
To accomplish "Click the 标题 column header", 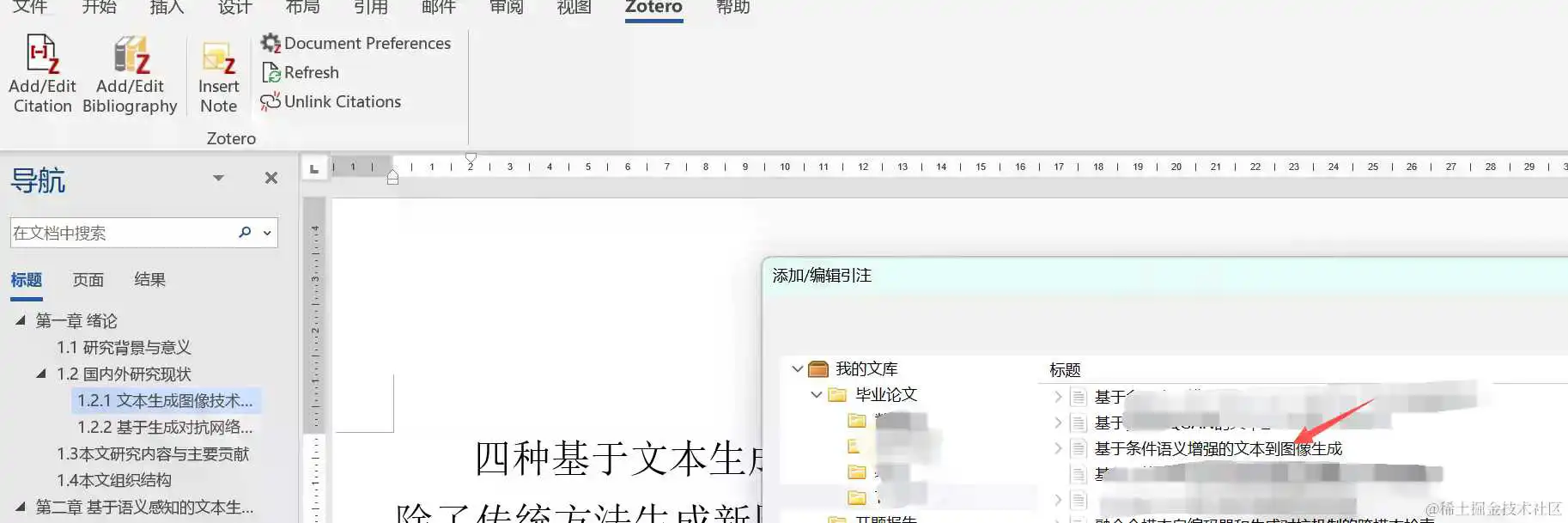I will click(x=1065, y=369).
